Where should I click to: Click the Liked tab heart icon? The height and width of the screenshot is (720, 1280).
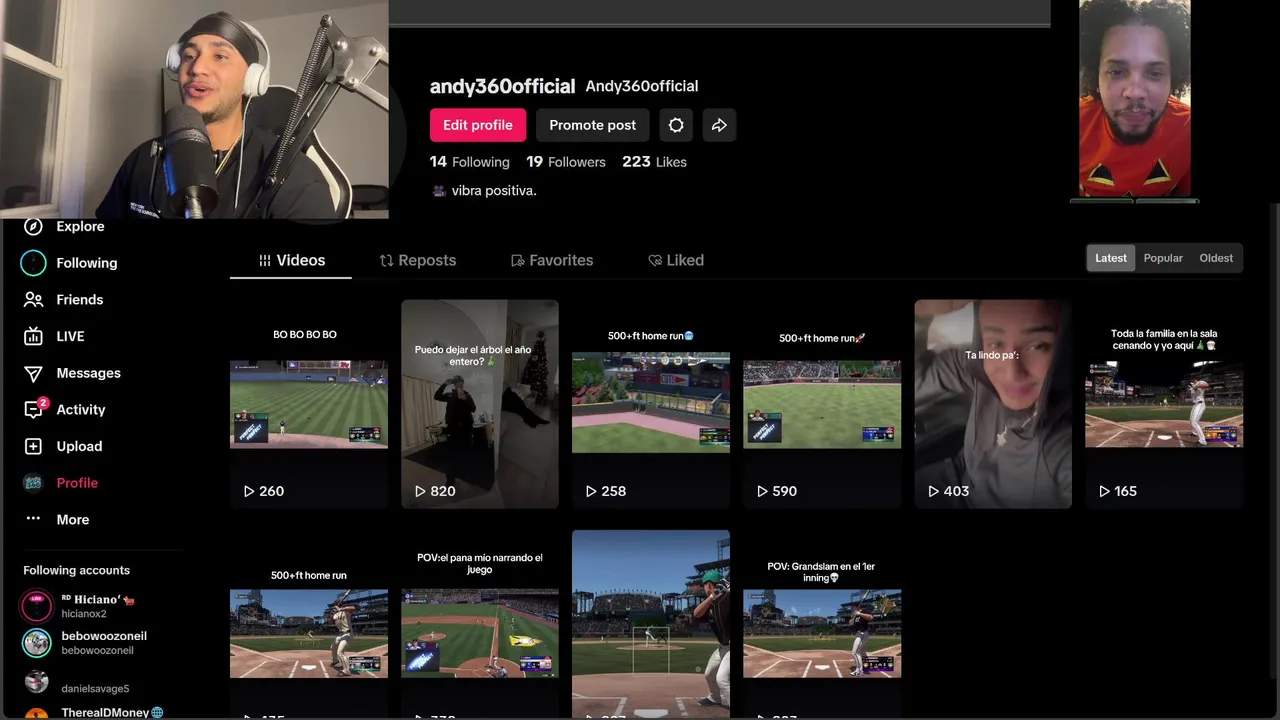[x=655, y=260]
